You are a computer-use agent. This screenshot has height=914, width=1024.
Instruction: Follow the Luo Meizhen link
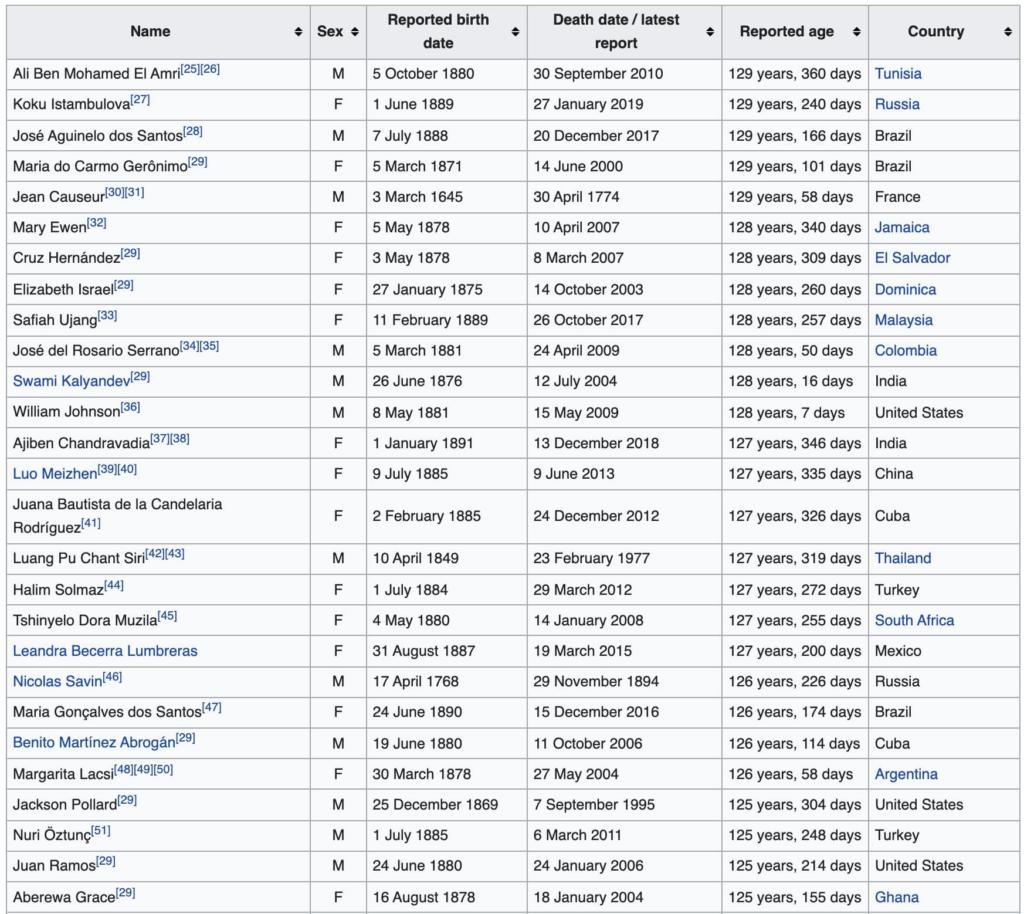click(53, 474)
